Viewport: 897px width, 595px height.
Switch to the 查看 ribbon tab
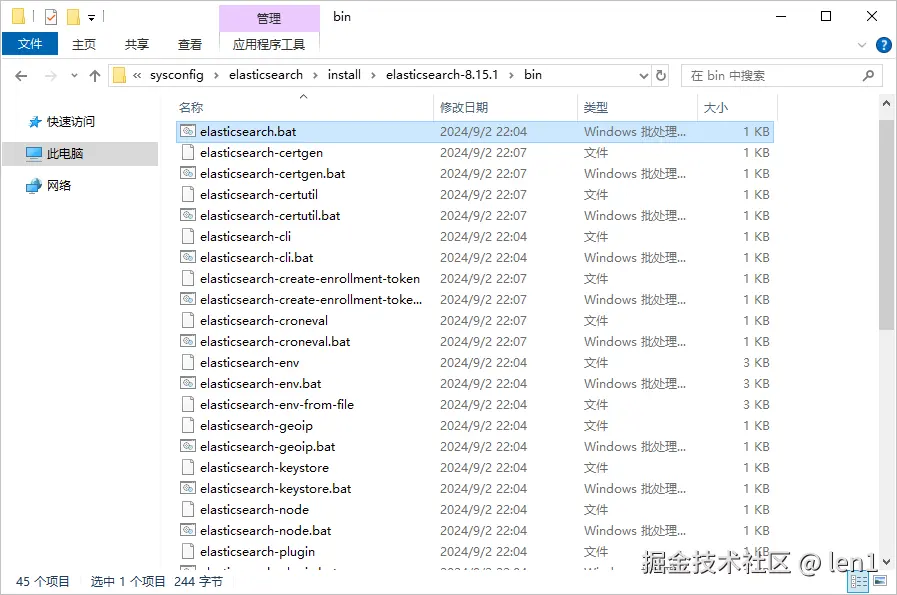[x=189, y=44]
